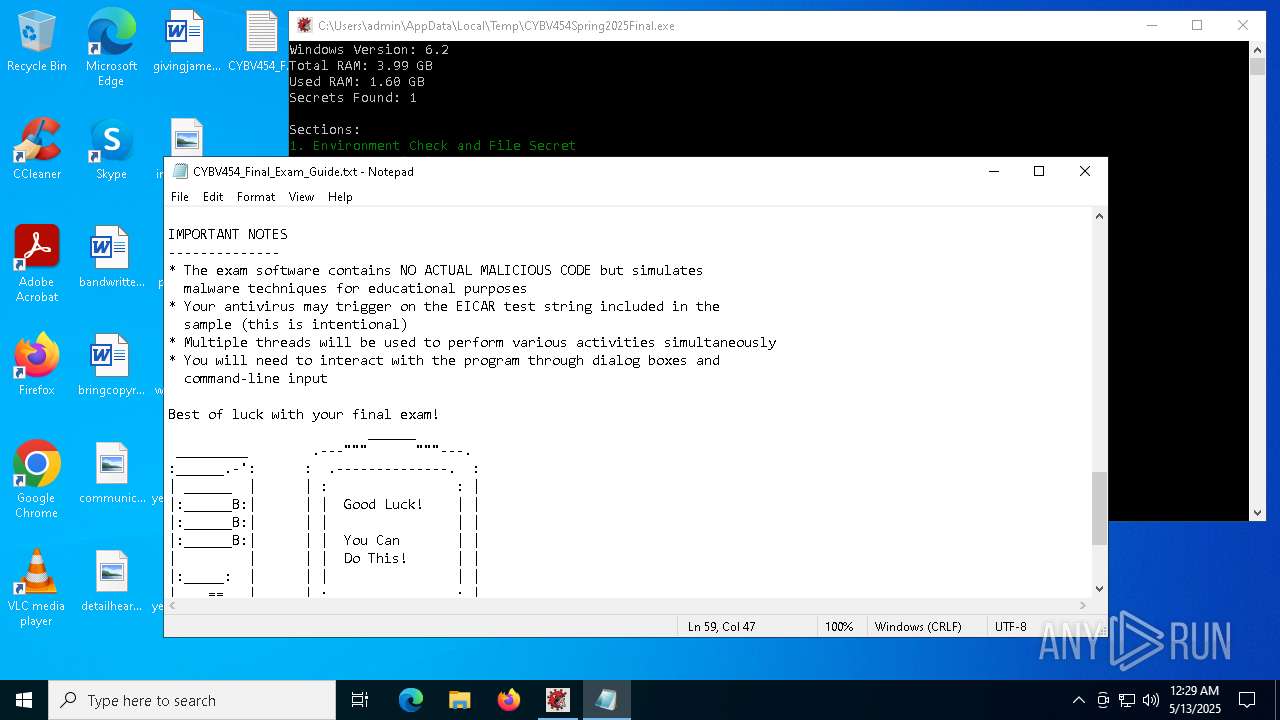Click 'Secrets Found: 1' in the console
The image size is (1280, 720).
coord(353,98)
